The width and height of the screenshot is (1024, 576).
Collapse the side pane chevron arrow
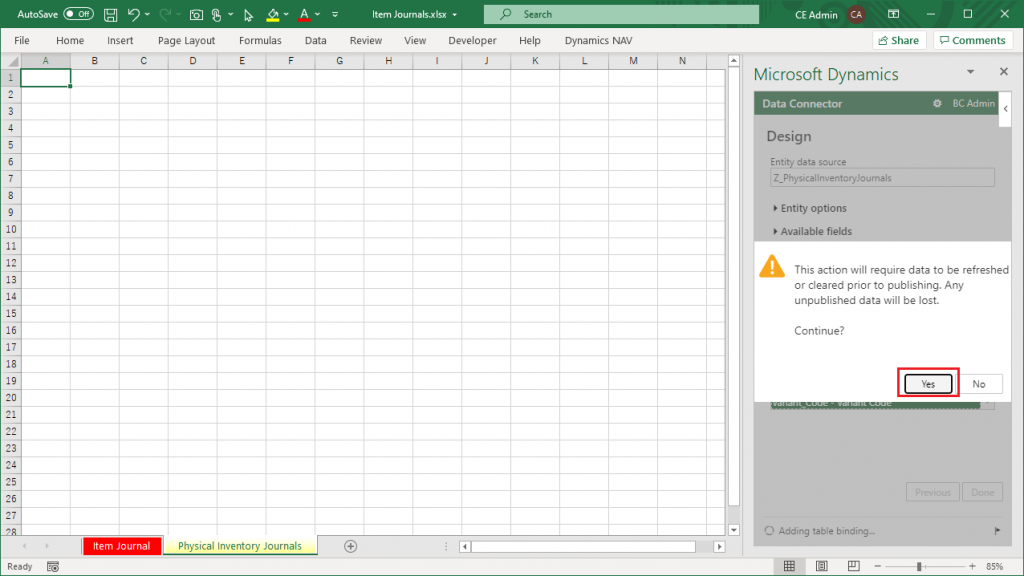pyautogui.click(x=1006, y=109)
